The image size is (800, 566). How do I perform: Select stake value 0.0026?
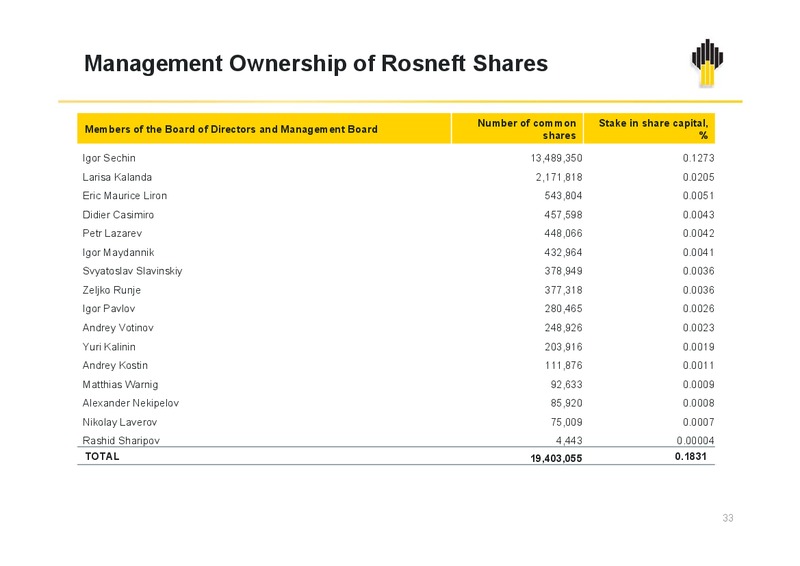tap(698, 309)
